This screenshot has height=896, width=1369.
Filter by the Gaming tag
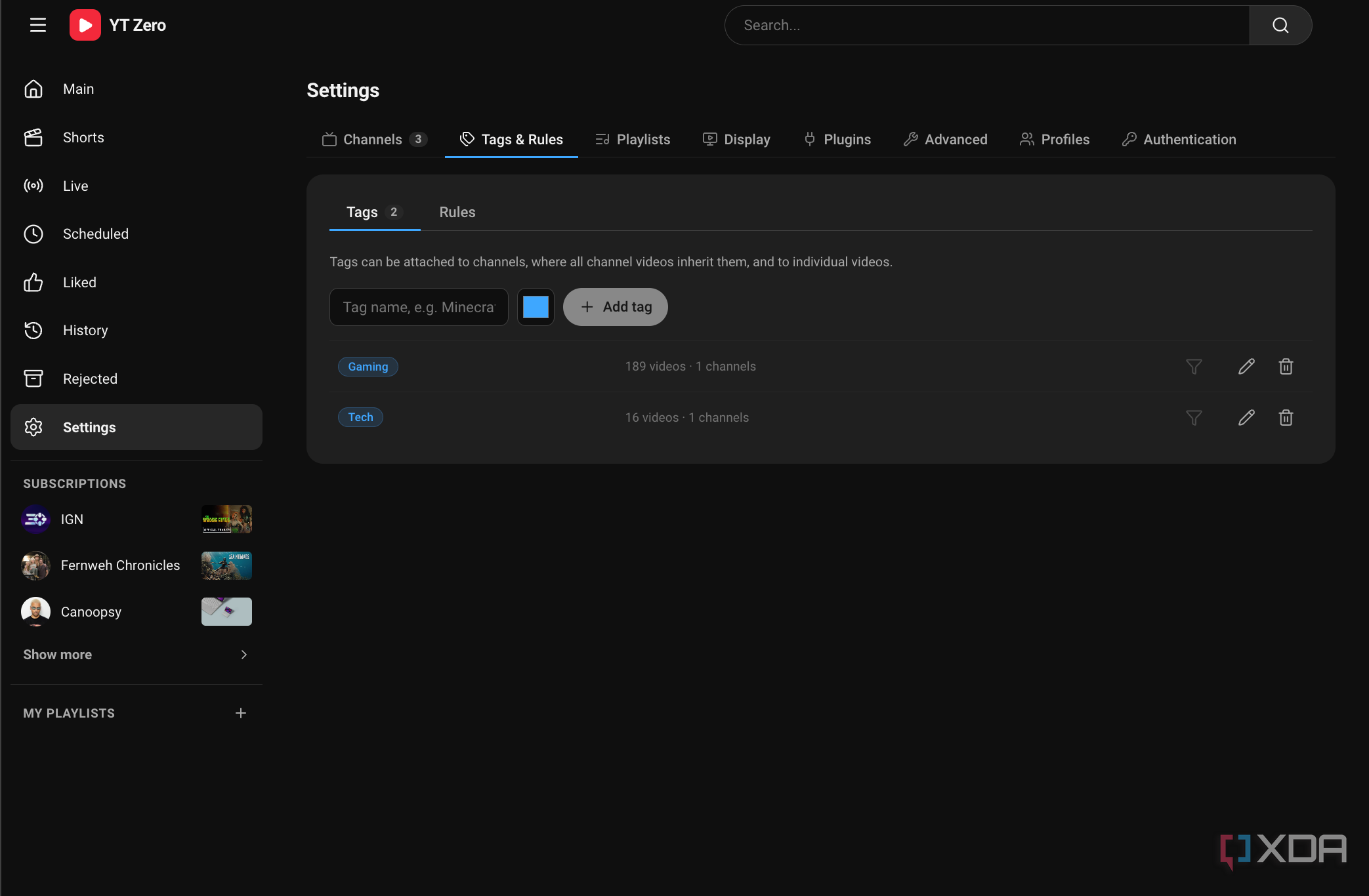tap(1194, 367)
